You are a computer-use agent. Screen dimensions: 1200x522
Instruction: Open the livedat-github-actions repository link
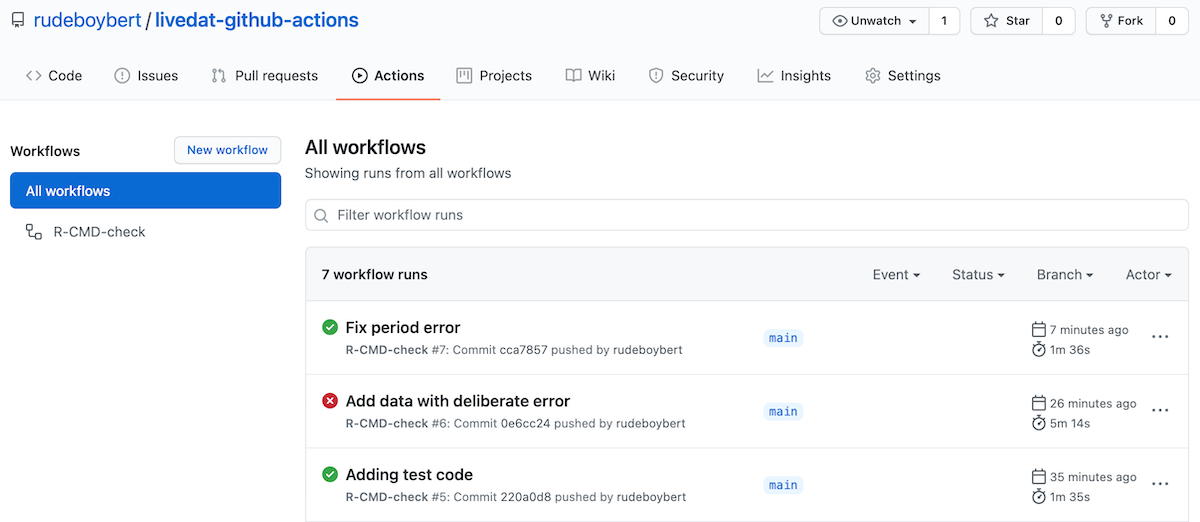(257, 20)
